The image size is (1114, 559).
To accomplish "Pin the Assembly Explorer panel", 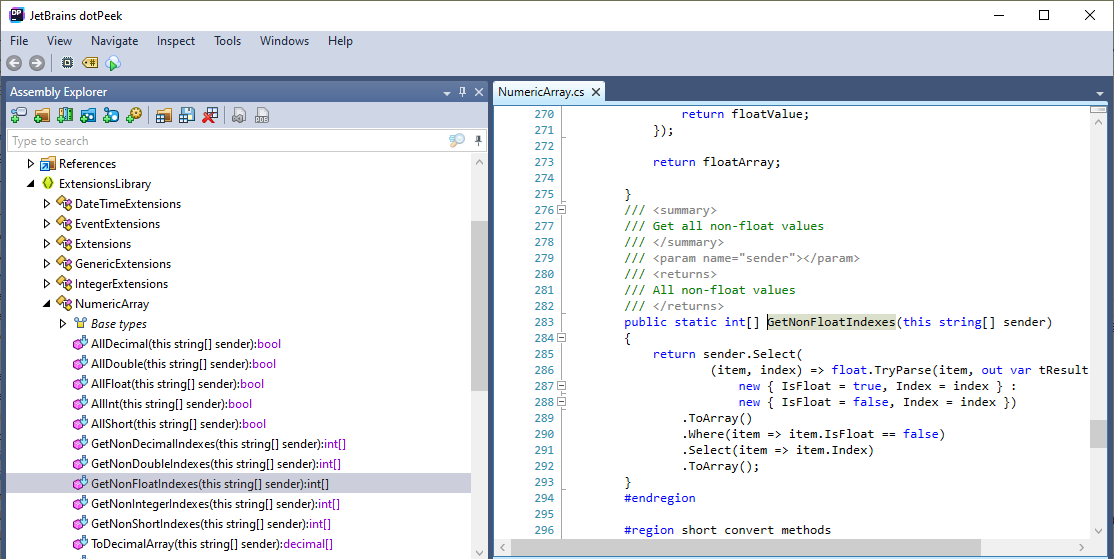I will click(x=463, y=92).
